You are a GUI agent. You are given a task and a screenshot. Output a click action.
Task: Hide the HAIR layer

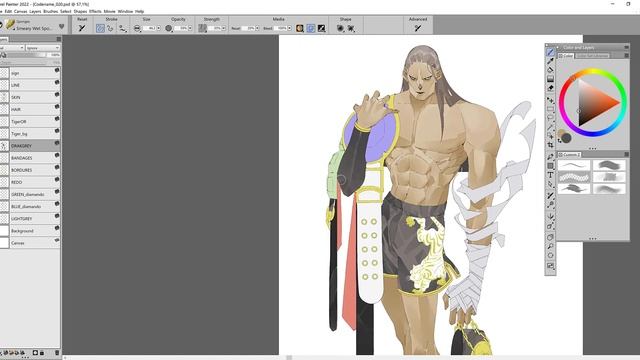tap(57, 107)
